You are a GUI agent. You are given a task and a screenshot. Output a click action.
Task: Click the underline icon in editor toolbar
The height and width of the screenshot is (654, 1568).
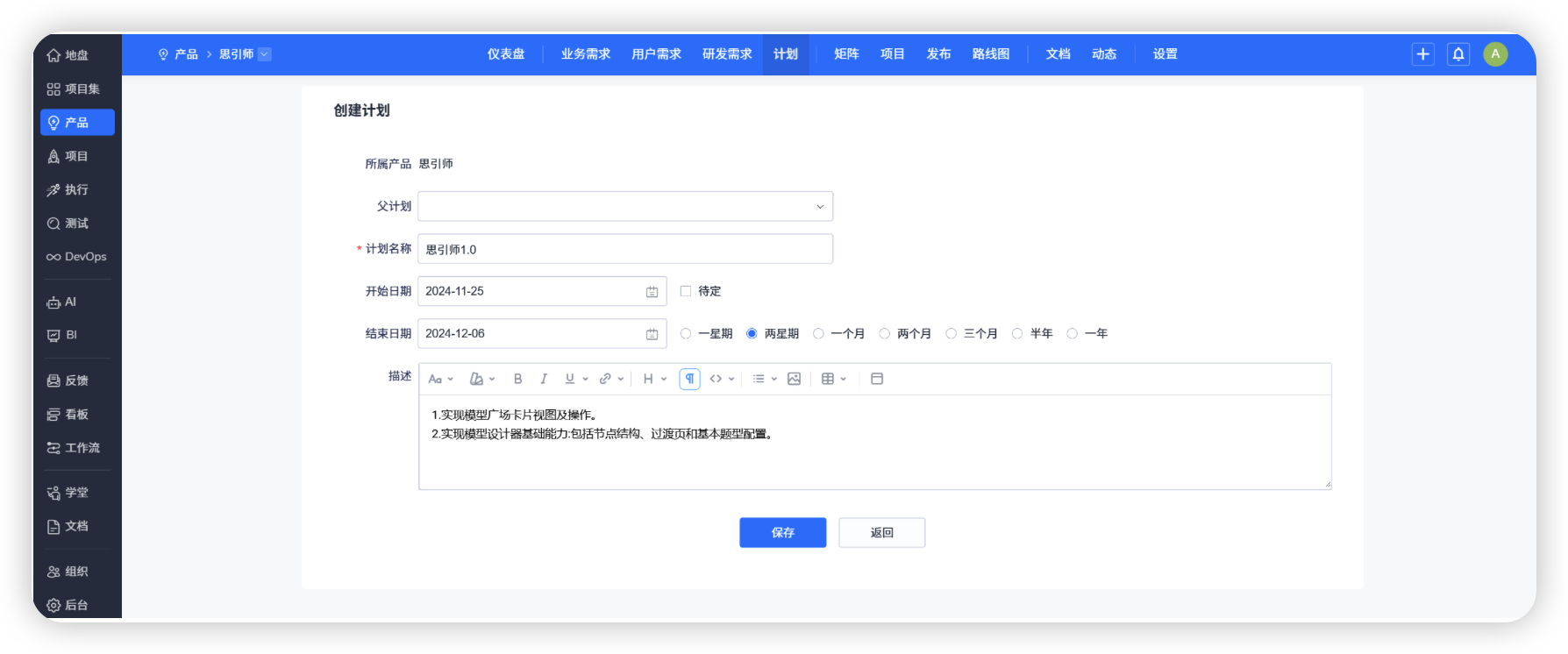click(570, 379)
